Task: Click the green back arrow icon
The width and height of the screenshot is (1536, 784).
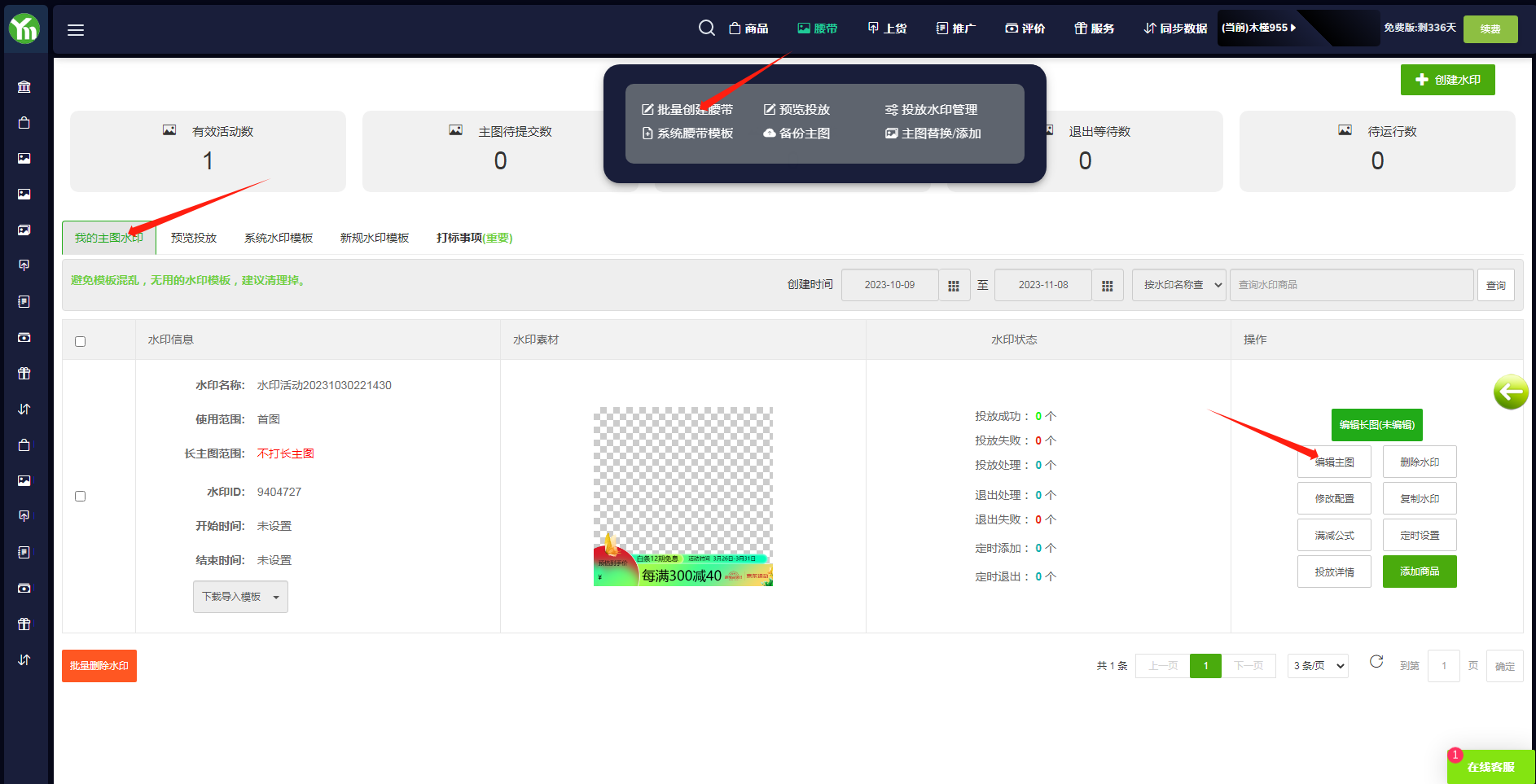Action: point(1511,392)
